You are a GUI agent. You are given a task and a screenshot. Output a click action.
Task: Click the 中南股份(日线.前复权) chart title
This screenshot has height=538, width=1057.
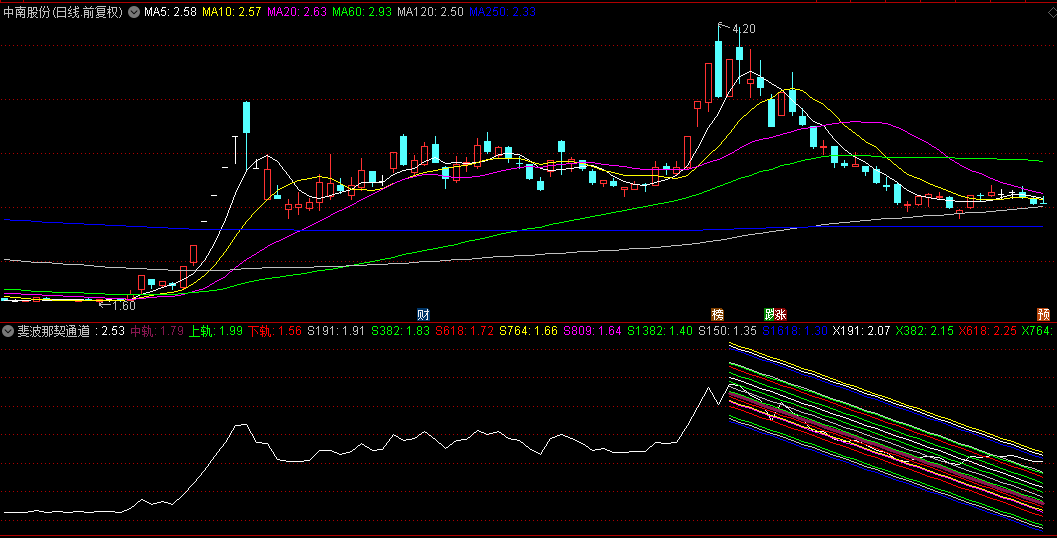pyautogui.click(x=63, y=12)
